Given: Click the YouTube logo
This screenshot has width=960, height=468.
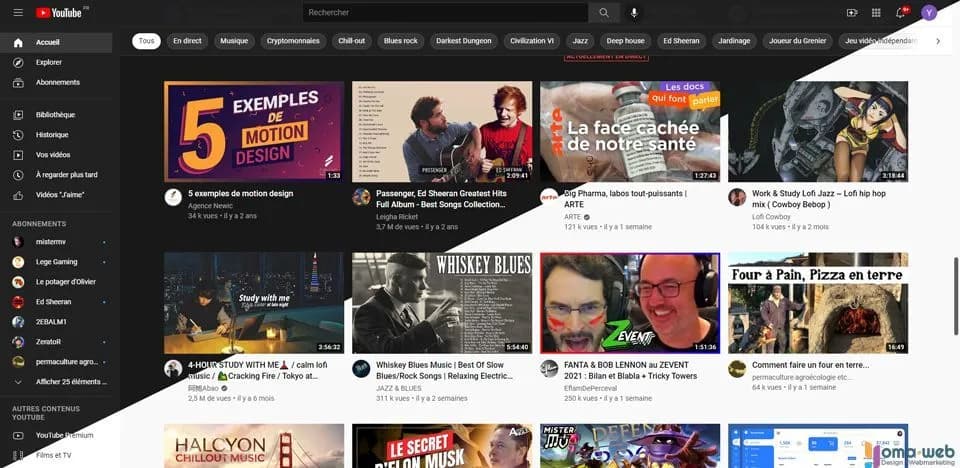Looking at the screenshot, I should [59, 12].
